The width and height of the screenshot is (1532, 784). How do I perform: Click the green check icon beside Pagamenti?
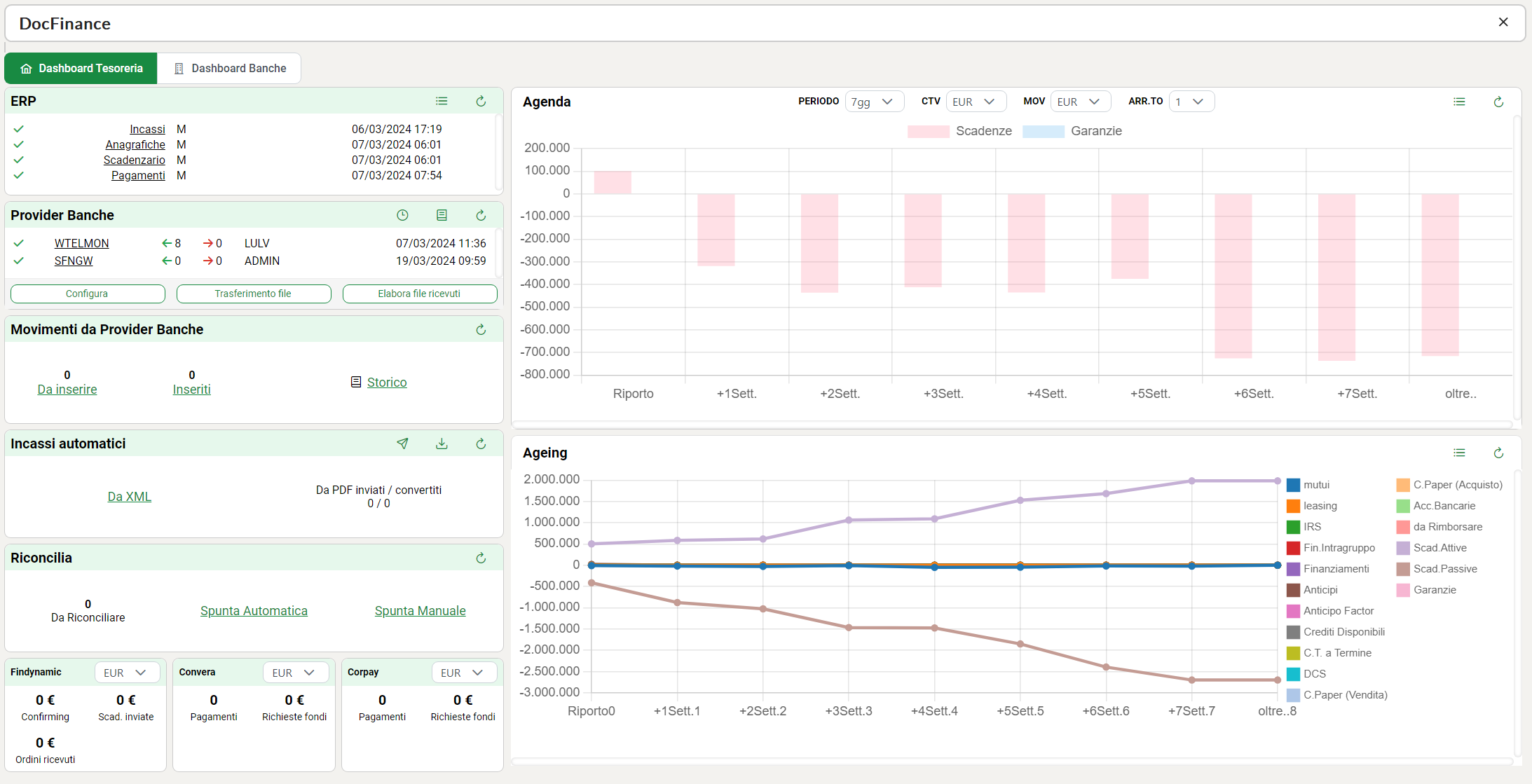tap(19, 175)
